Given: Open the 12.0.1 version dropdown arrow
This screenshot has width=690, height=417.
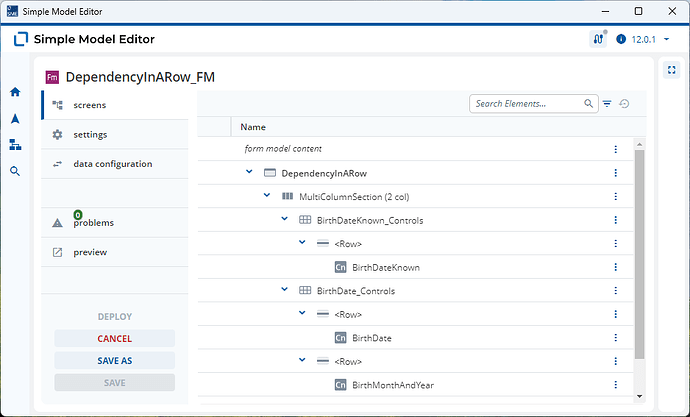Looking at the screenshot, I should click(667, 39).
